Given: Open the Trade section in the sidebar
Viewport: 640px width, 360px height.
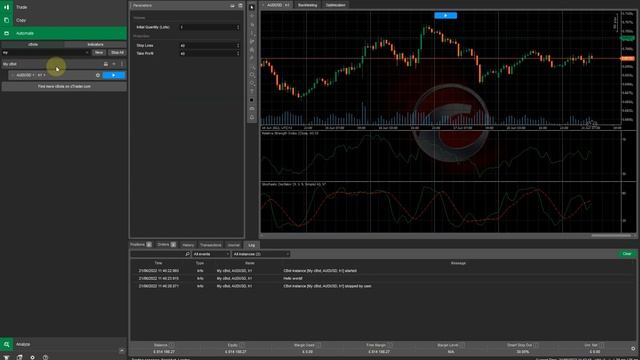Looking at the screenshot, I should (x=63, y=7).
